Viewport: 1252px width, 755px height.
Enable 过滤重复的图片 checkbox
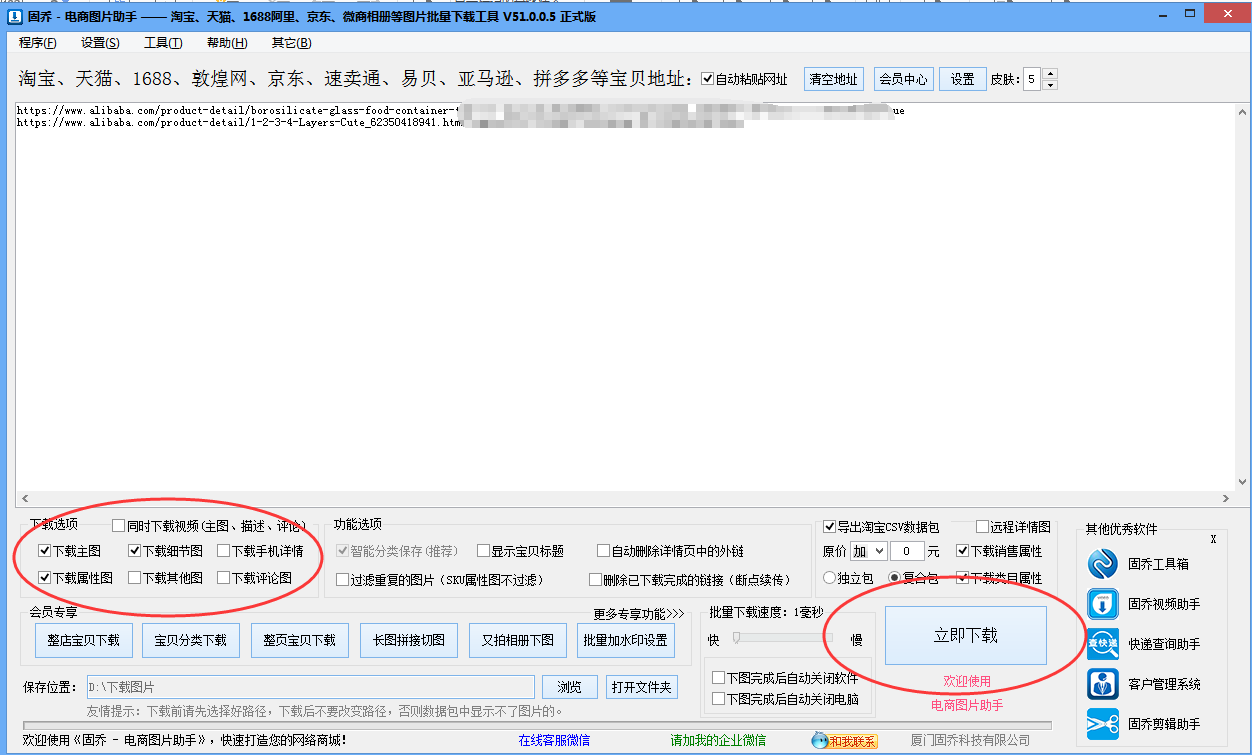pos(343,580)
